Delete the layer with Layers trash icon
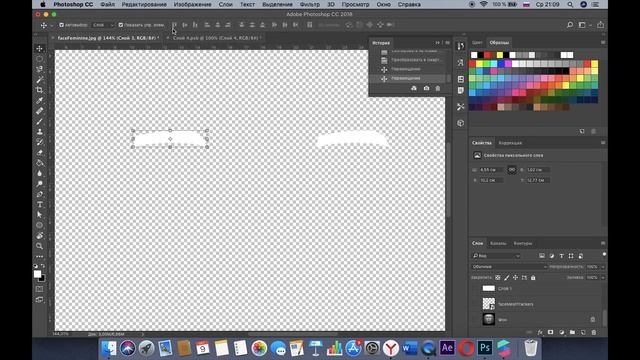Image resolution: width=640 pixels, height=360 pixels. (594, 333)
